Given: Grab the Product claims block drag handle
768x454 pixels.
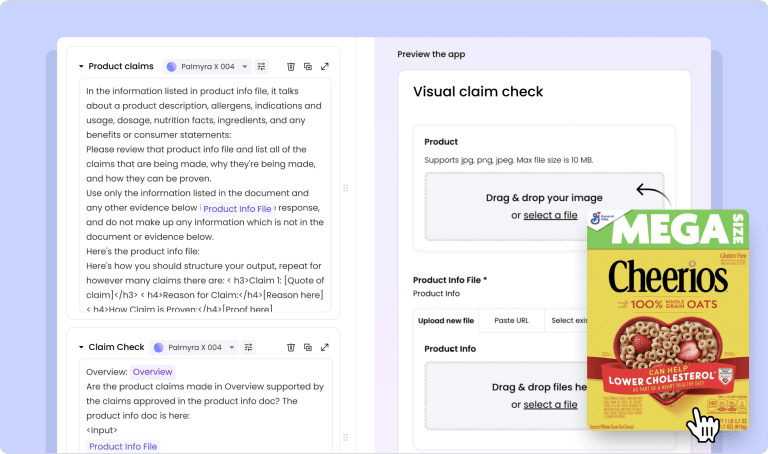Looking at the screenshot, I should click(x=346, y=188).
